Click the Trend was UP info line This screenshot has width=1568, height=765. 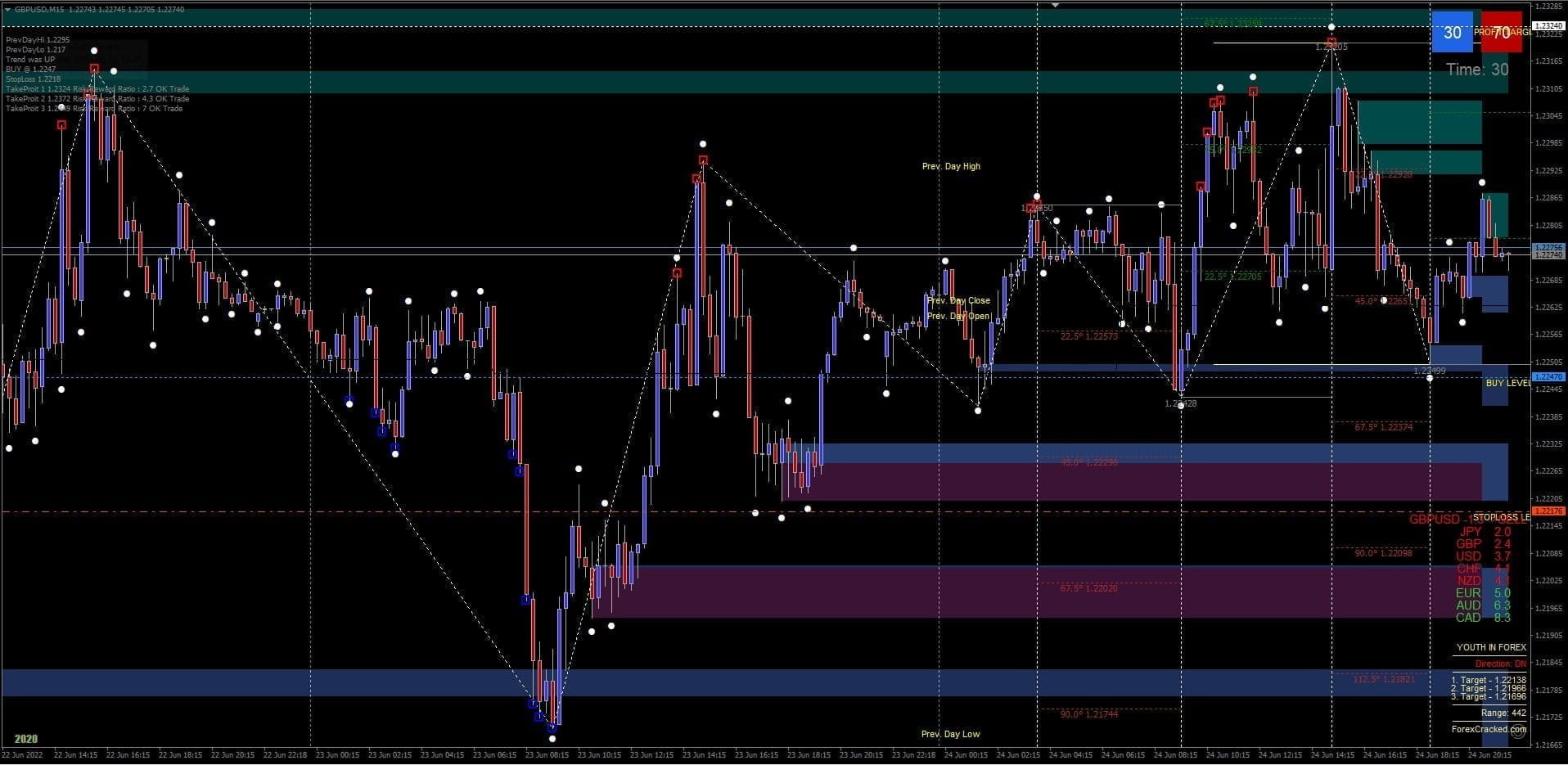click(x=30, y=60)
